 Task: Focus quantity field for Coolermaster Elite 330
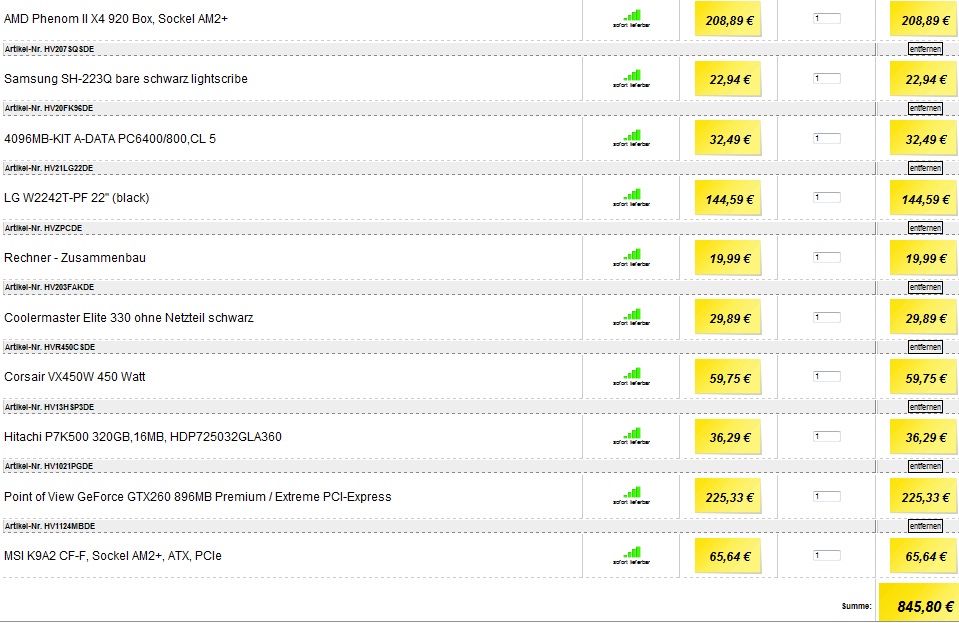826,317
